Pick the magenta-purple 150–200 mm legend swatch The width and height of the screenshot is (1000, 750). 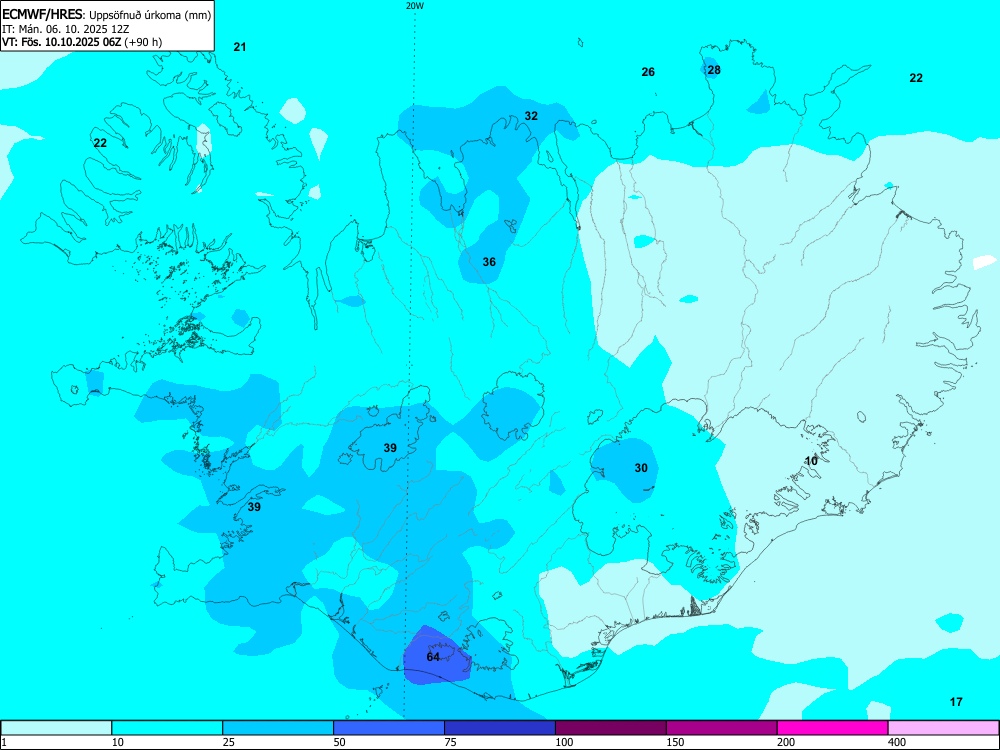click(x=722, y=728)
